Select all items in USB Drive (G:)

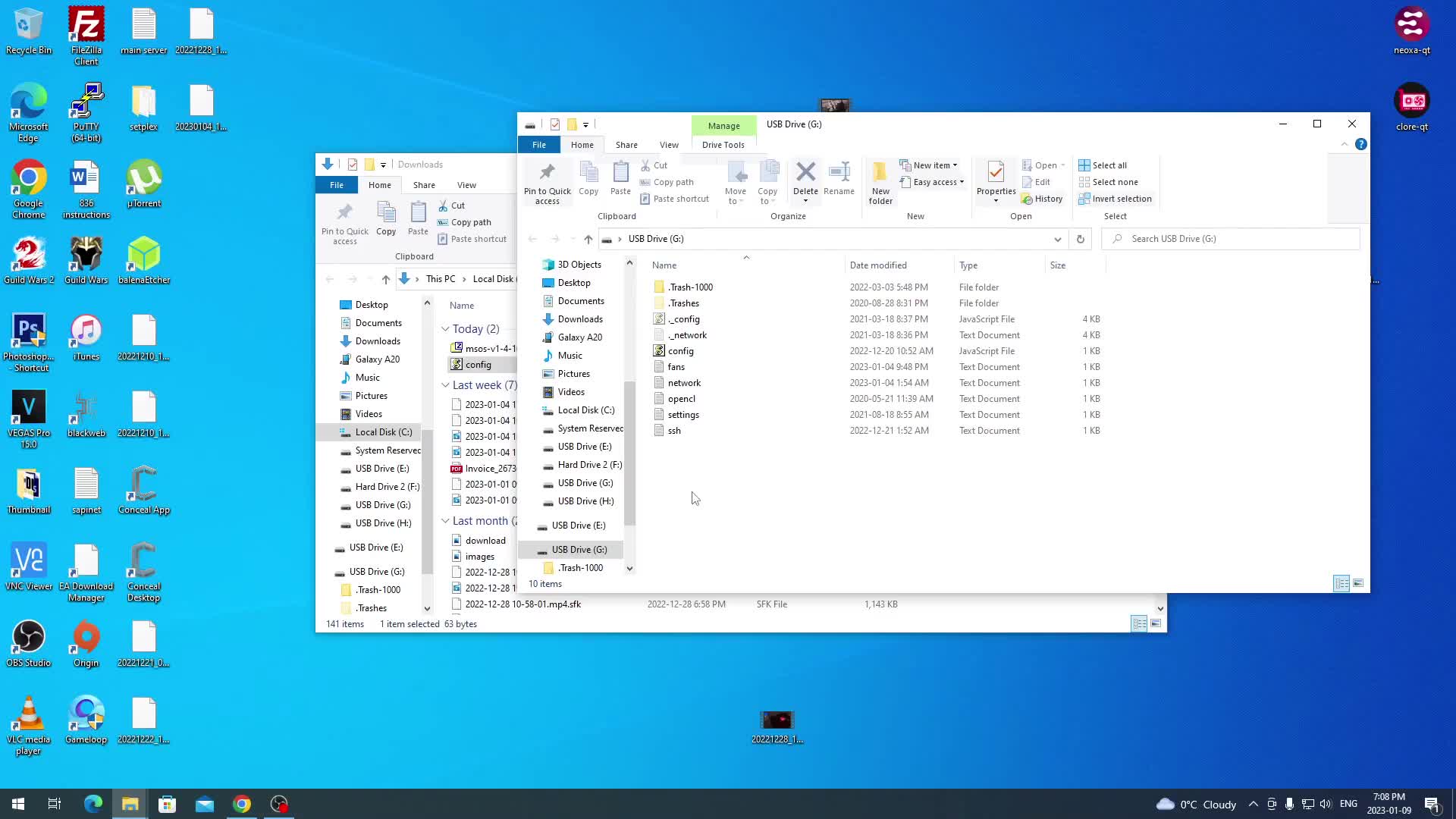(x=1103, y=165)
